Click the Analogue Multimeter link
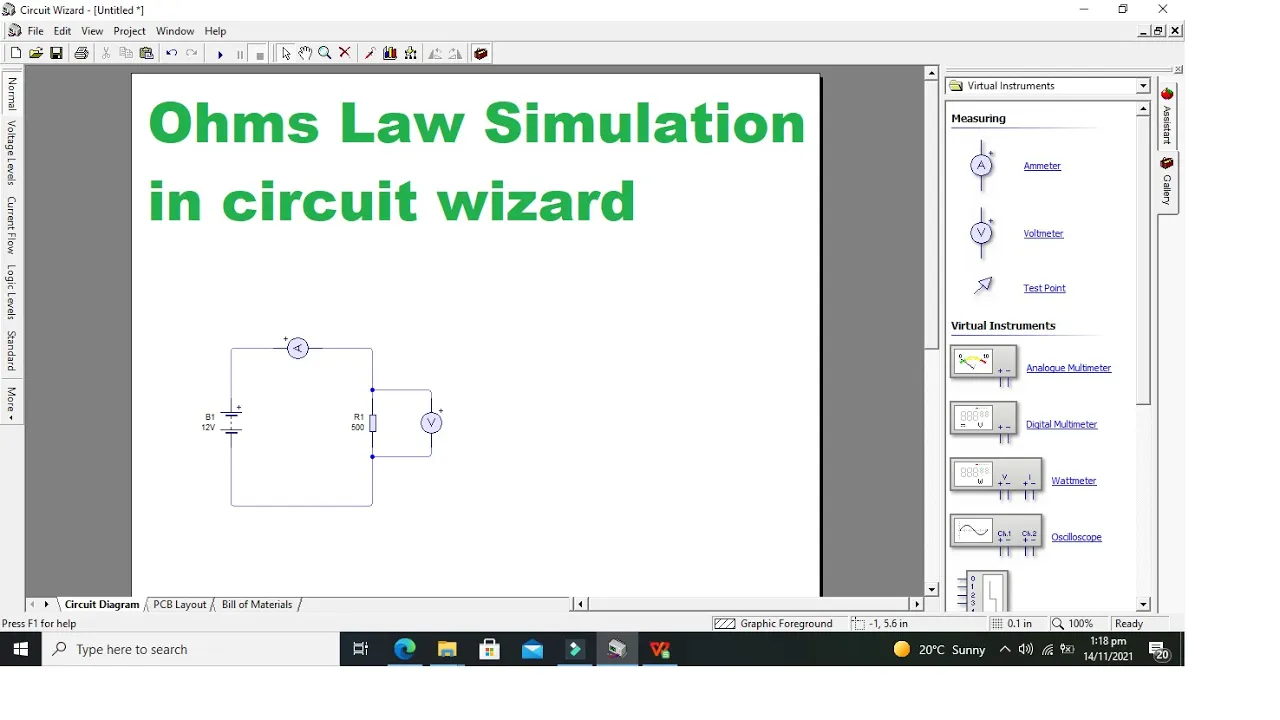The width and height of the screenshot is (1280, 720). click(1068, 368)
